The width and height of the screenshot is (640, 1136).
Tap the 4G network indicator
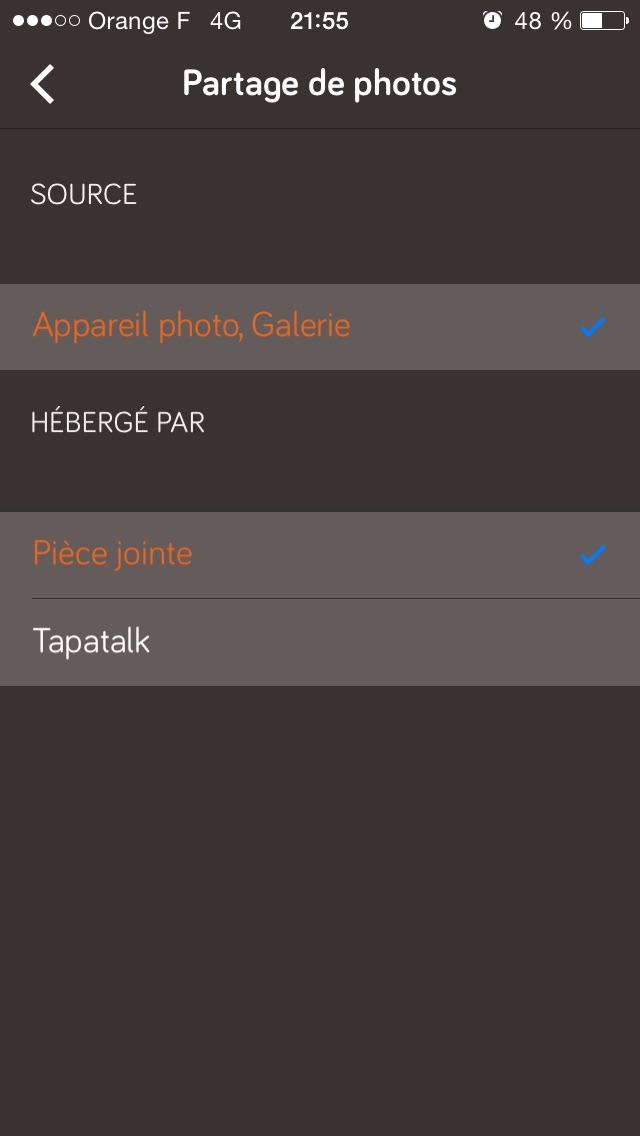[226, 20]
